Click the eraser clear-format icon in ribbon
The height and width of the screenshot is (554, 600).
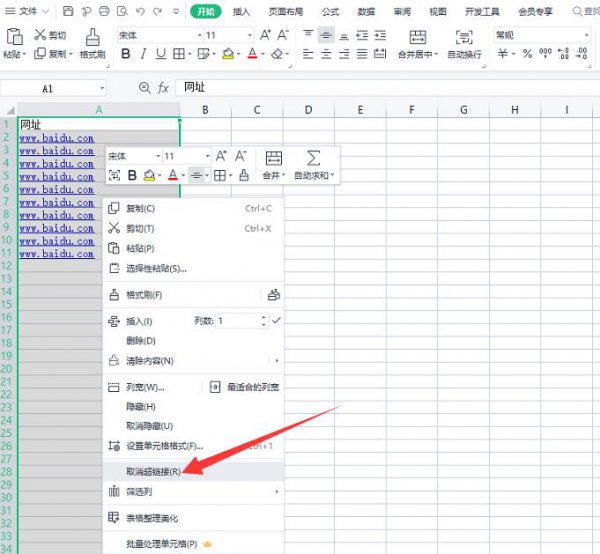277,54
